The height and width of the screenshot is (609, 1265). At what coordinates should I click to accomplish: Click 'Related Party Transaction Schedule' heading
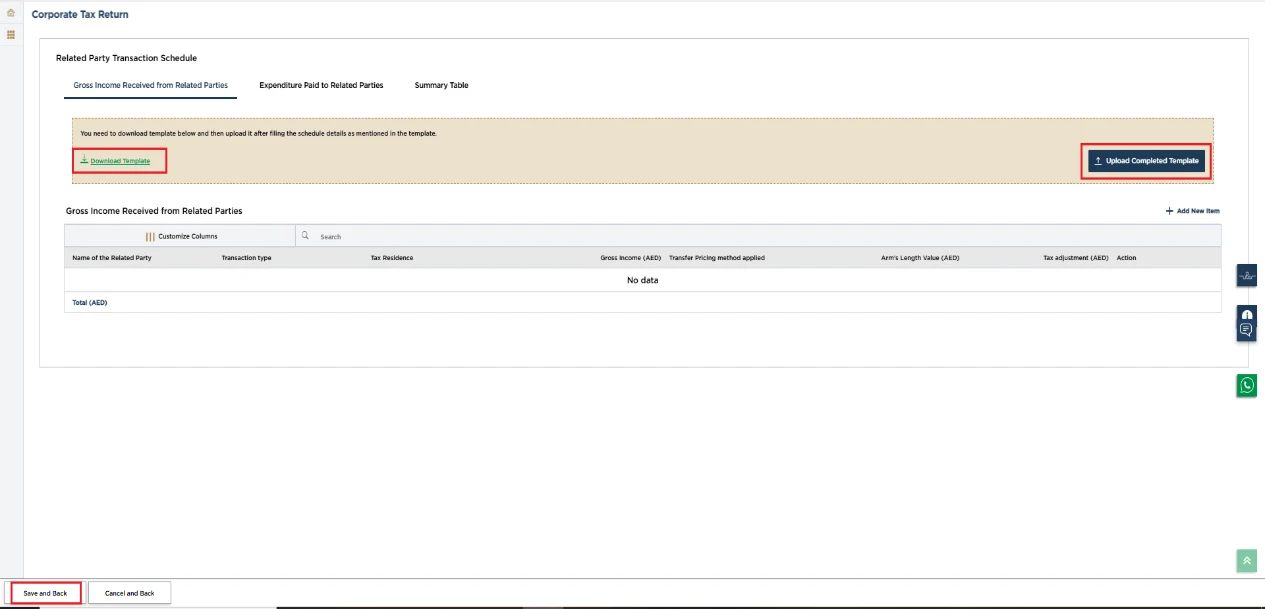click(126, 58)
